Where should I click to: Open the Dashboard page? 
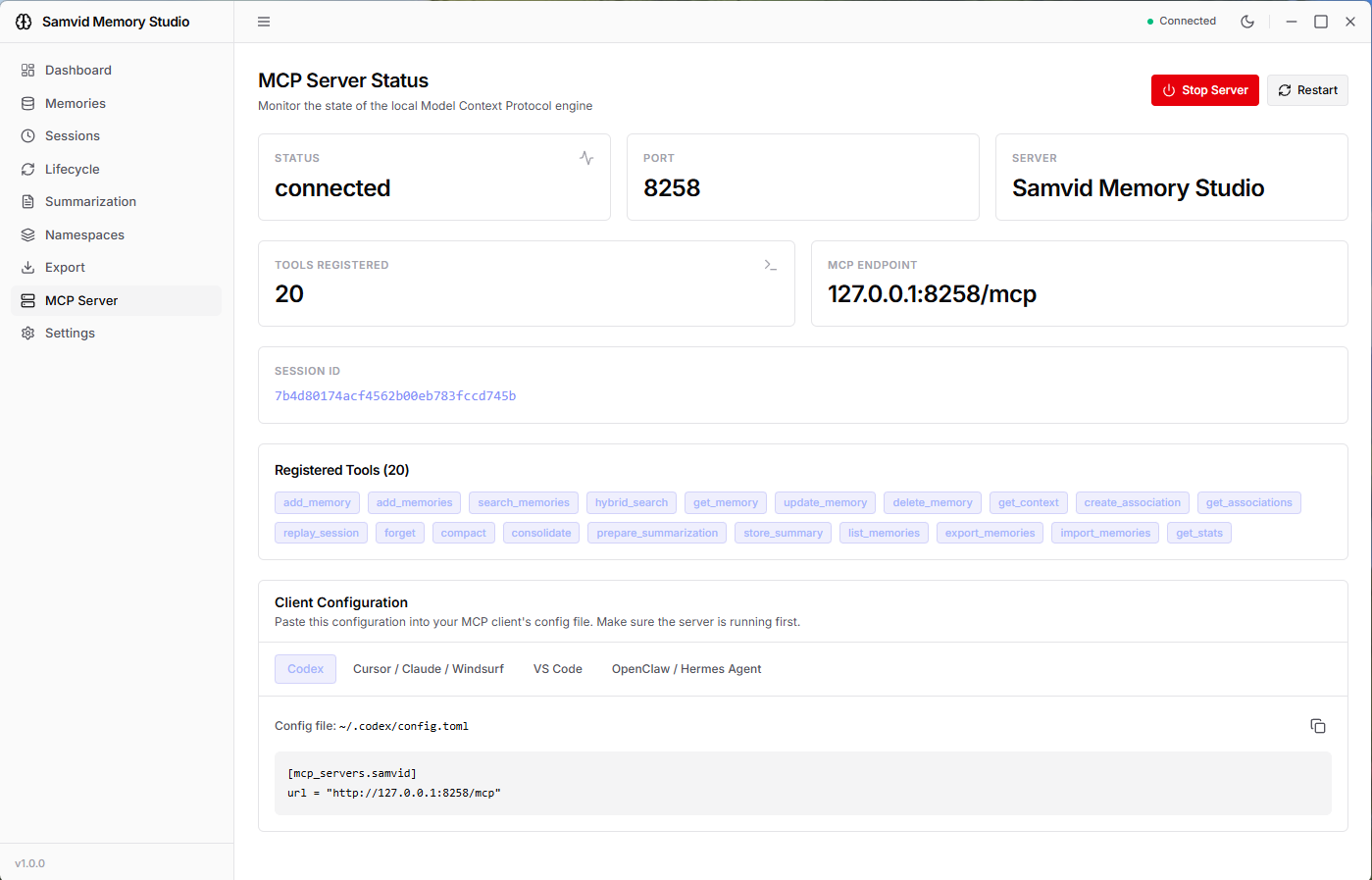(116, 71)
